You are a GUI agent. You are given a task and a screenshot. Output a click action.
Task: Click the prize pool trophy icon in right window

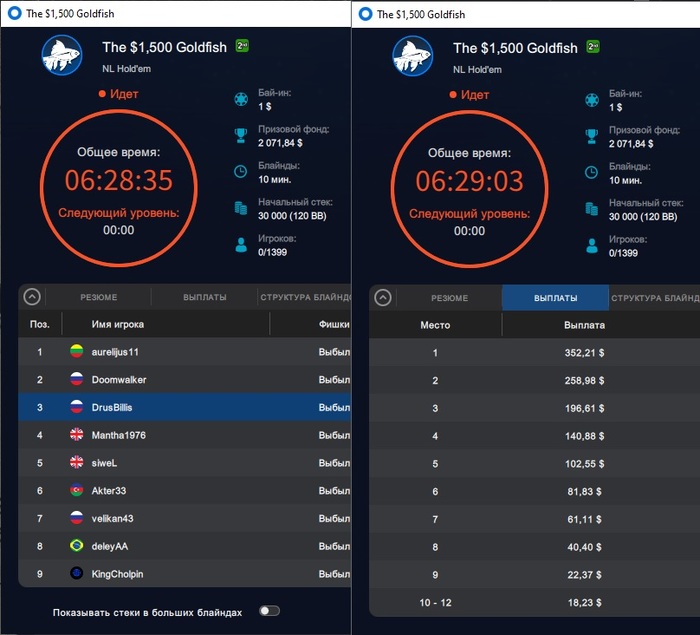(592, 136)
